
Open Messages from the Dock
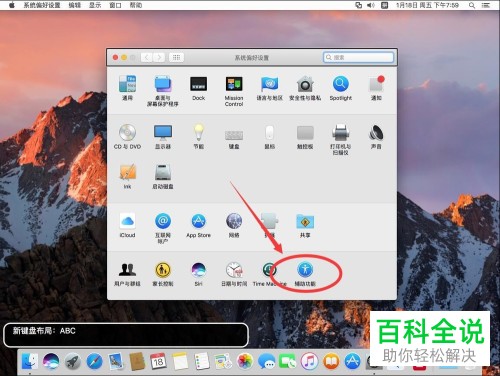click(x=266, y=361)
